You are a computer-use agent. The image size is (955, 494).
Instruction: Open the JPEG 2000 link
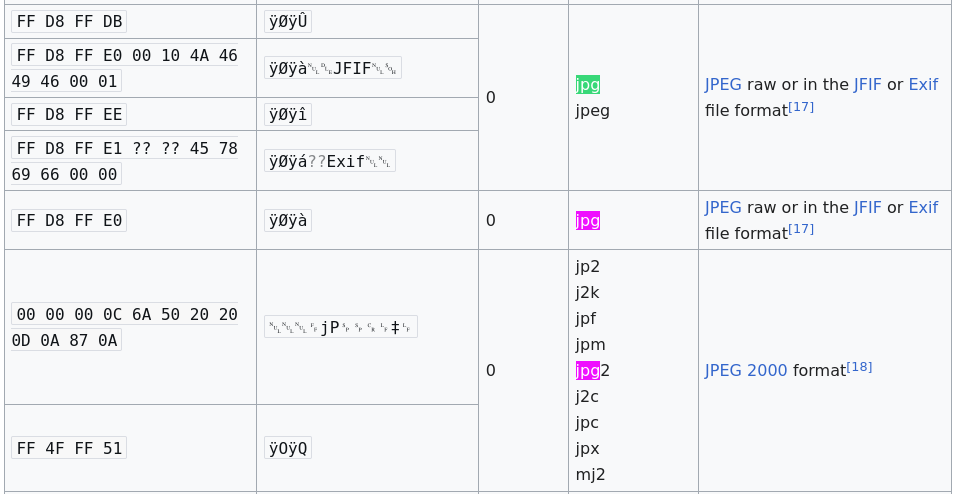tap(746, 370)
